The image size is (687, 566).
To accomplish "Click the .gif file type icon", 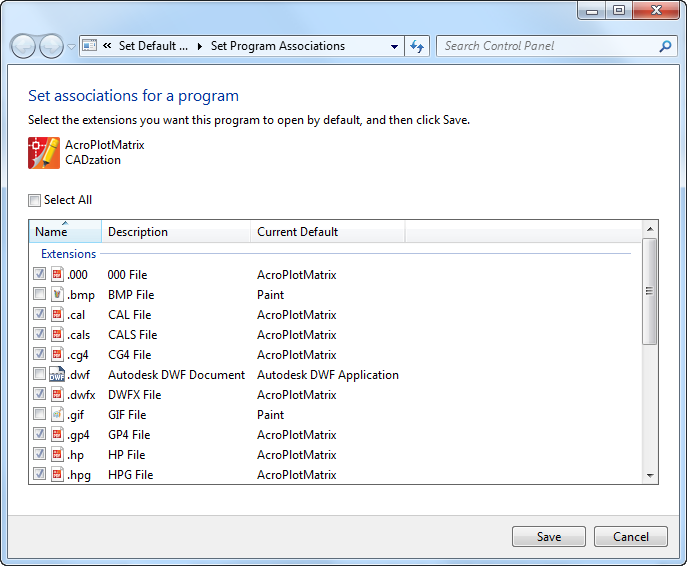I will [x=57, y=414].
